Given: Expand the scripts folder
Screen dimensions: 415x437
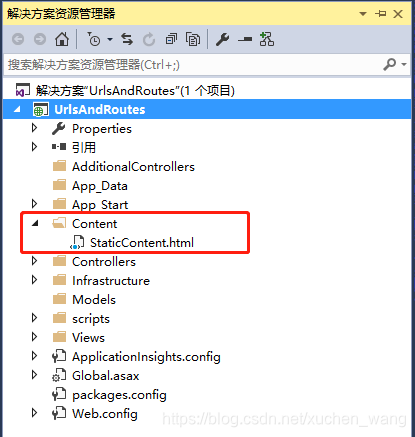Looking at the screenshot, I should (34, 318).
